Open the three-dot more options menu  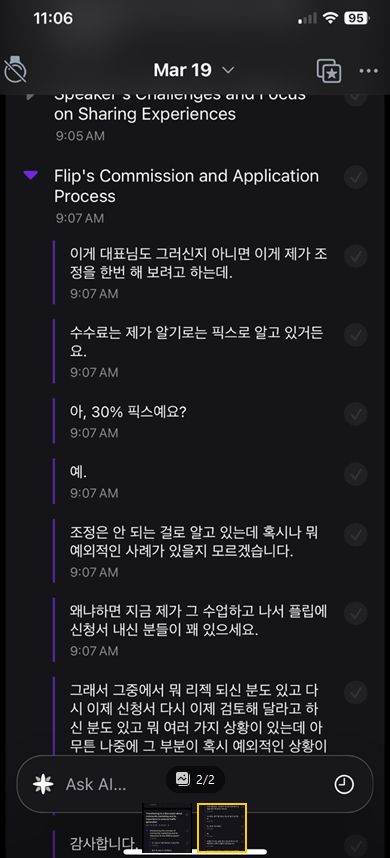(x=368, y=71)
